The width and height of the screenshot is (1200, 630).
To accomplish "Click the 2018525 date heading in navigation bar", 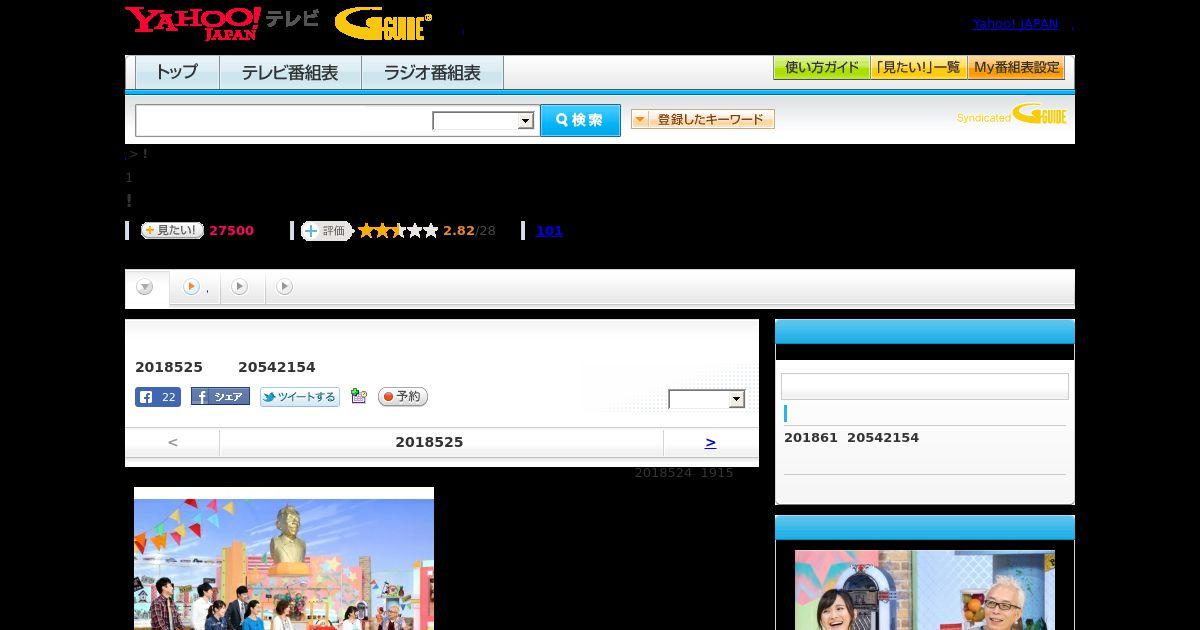I will point(429,442).
